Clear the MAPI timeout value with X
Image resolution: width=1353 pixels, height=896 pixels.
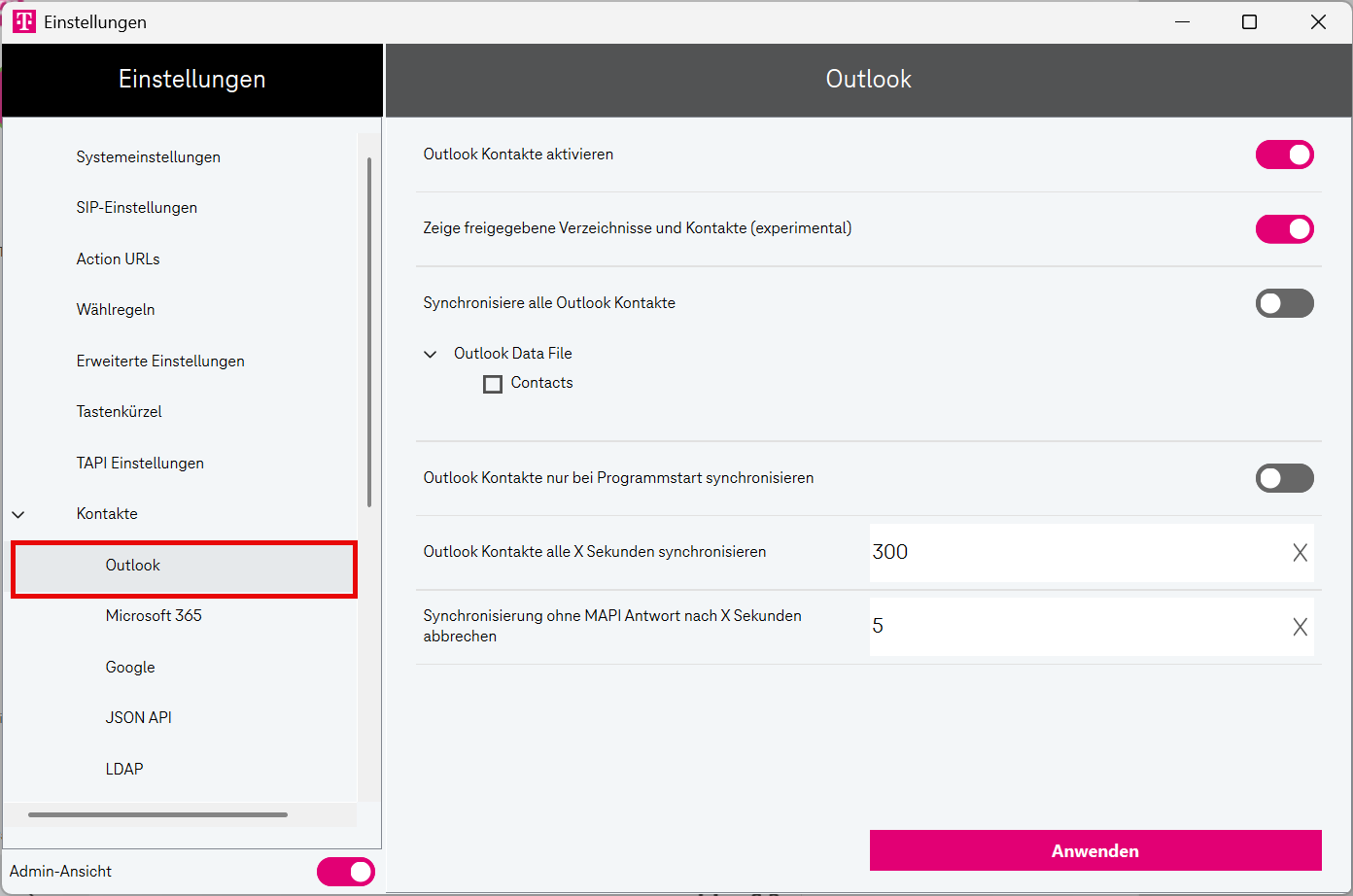tap(1300, 627)
